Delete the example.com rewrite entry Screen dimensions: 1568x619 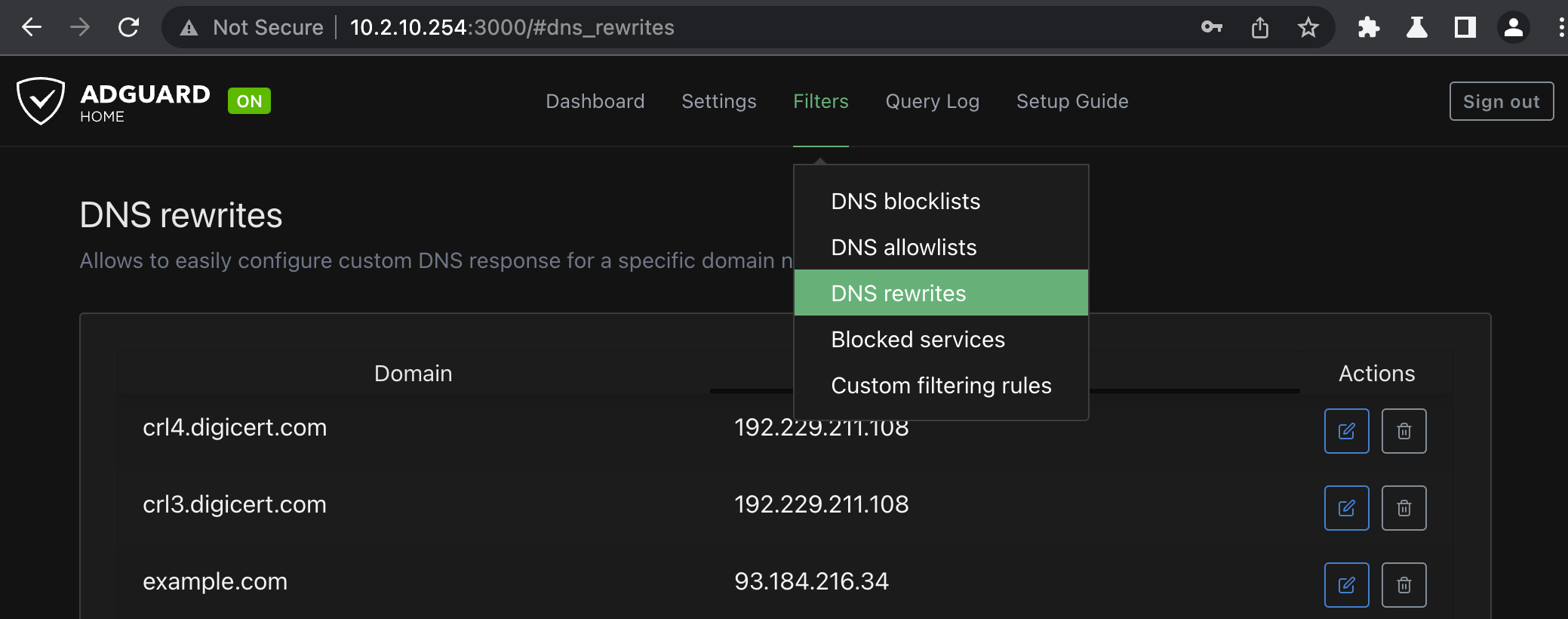(x=1404, y=585)
